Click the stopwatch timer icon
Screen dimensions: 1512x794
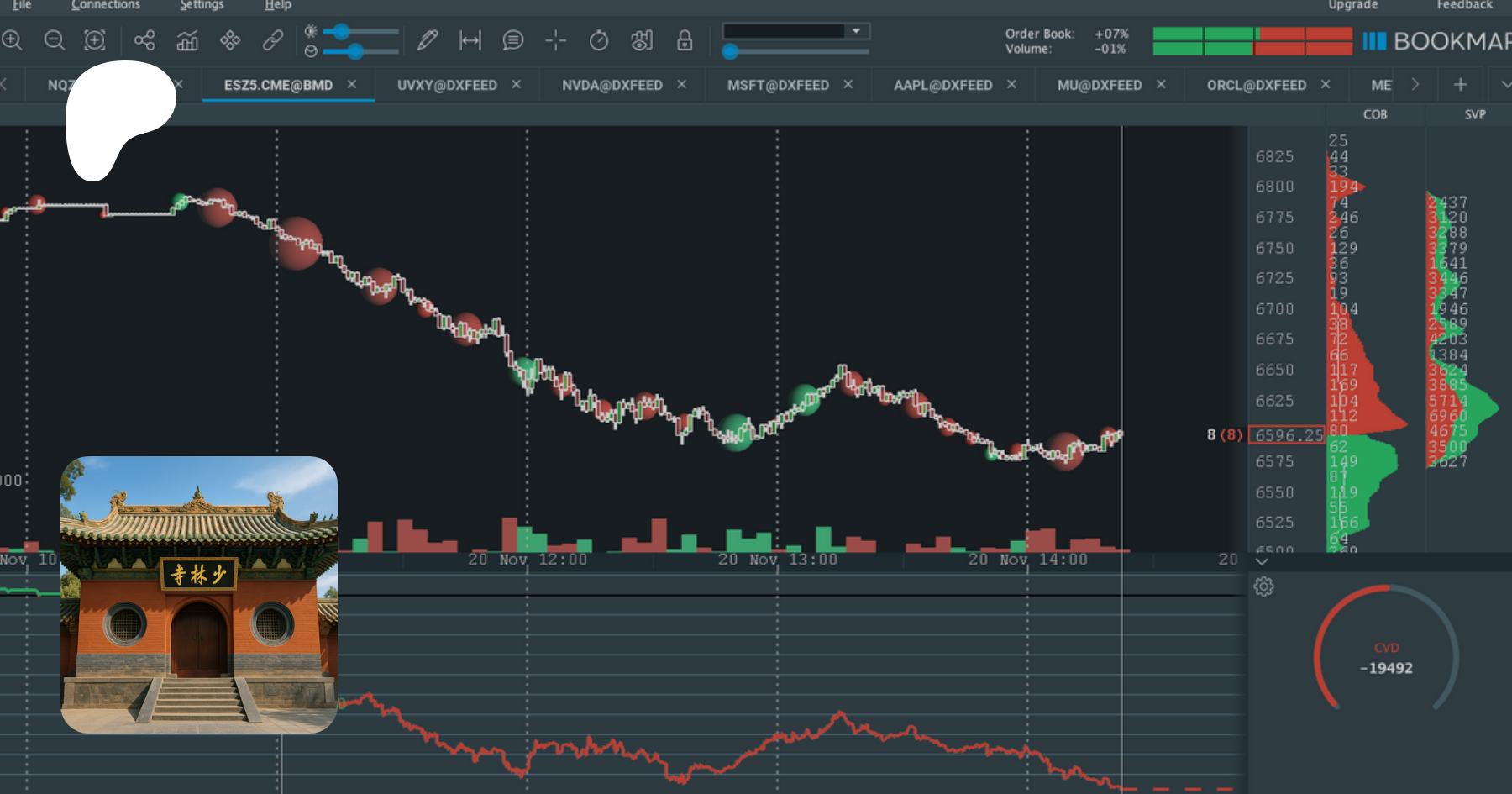point(599,39)
